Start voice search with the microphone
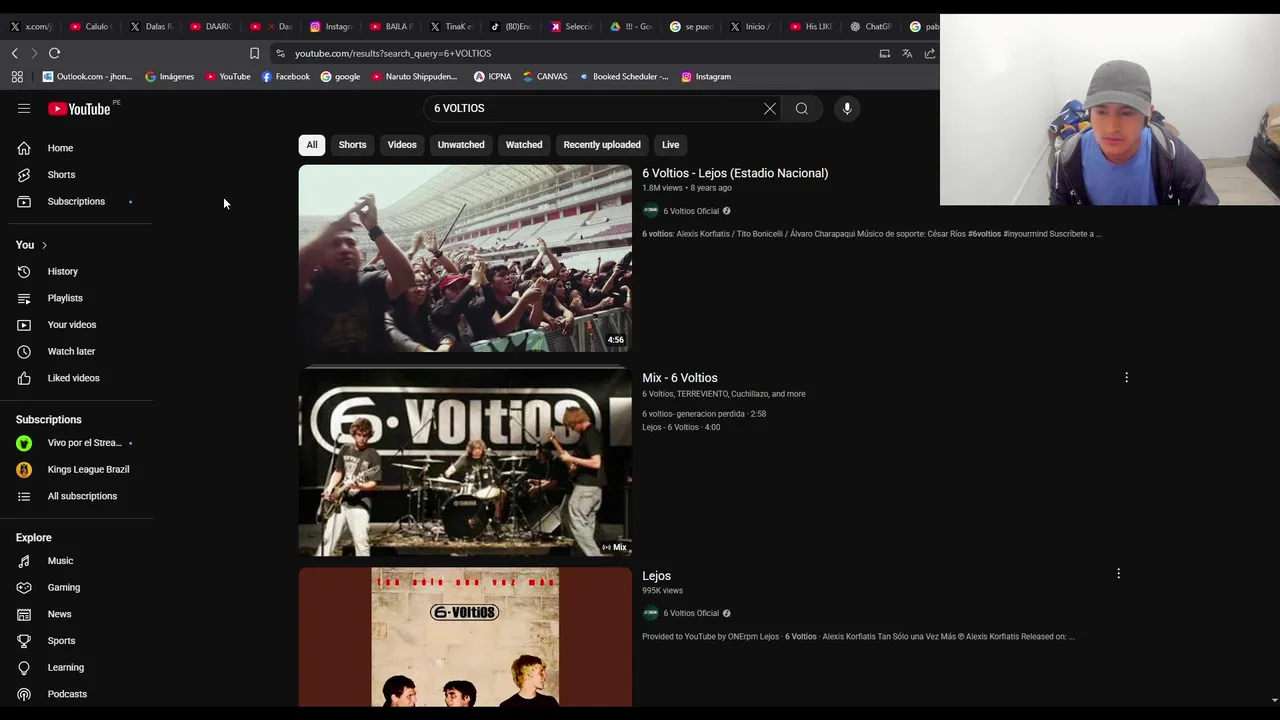This screenshot has width=1280, height=720. tap(847, 108)
